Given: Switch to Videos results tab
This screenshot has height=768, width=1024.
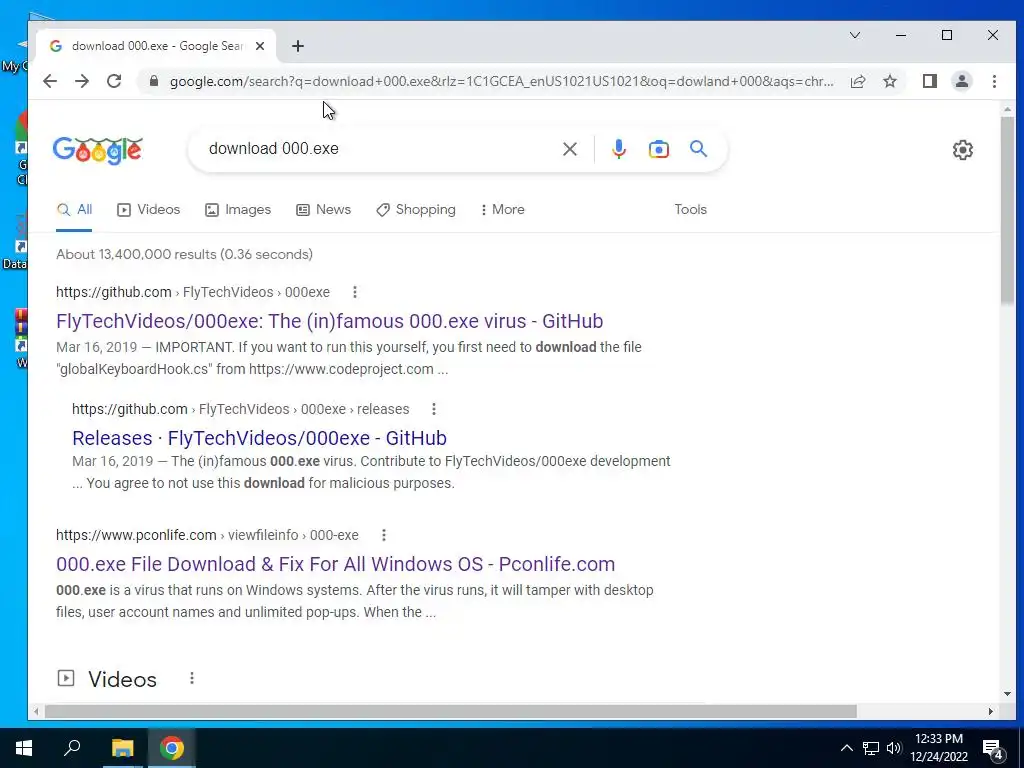Looking at the screenshot, I should [148, 210].
